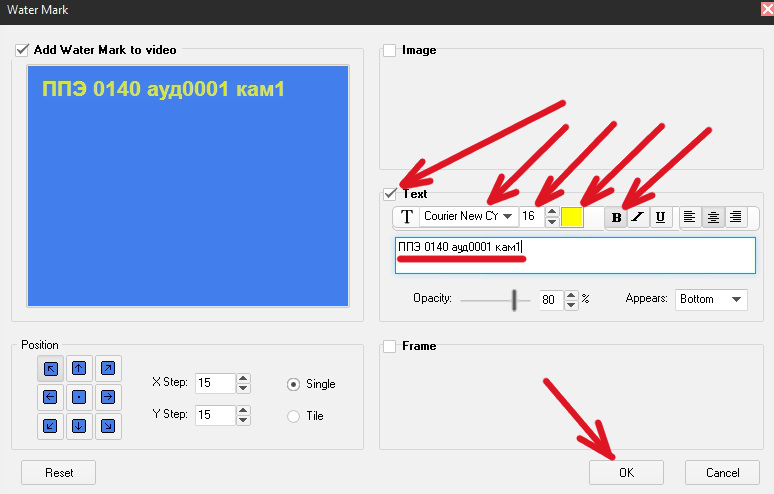
Task: Set position to bottom-right arrow
Action: [x=108, y=426]
